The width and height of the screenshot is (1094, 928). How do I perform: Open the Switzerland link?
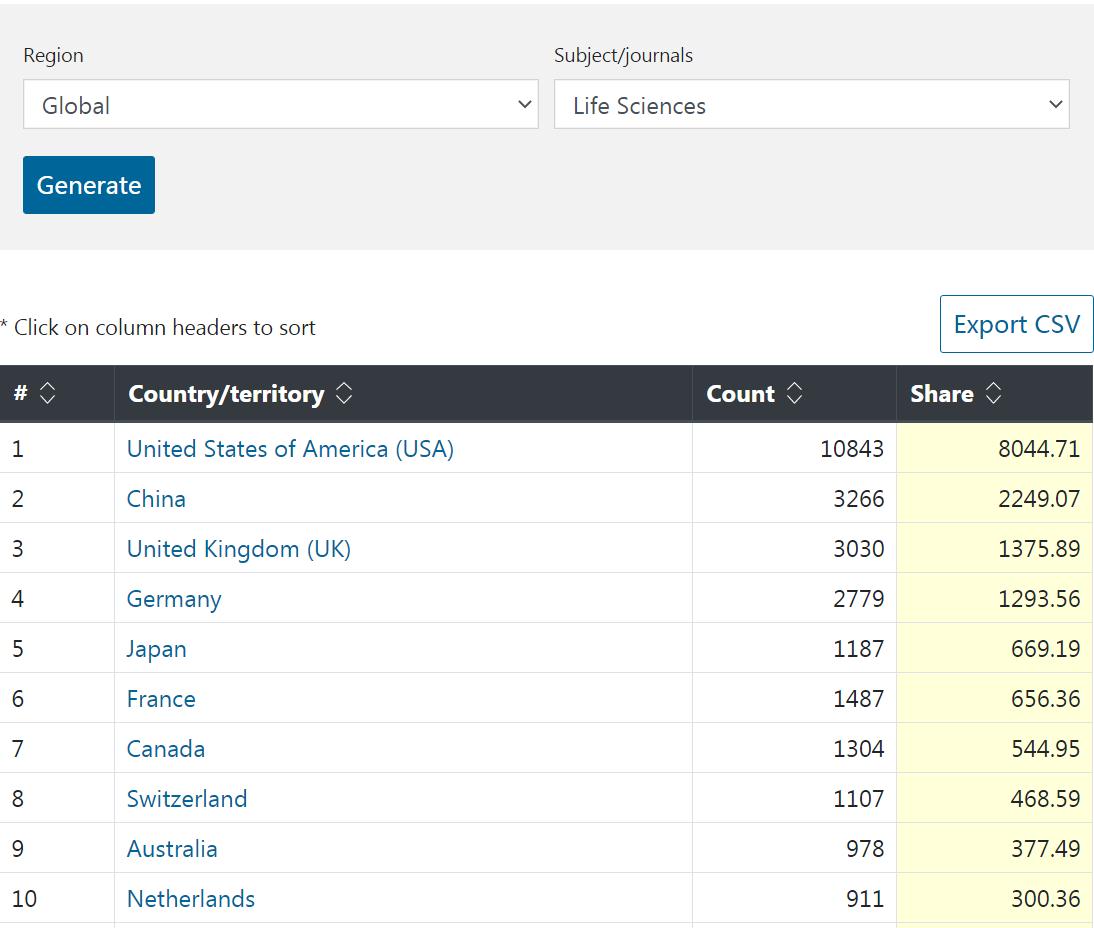187,799
